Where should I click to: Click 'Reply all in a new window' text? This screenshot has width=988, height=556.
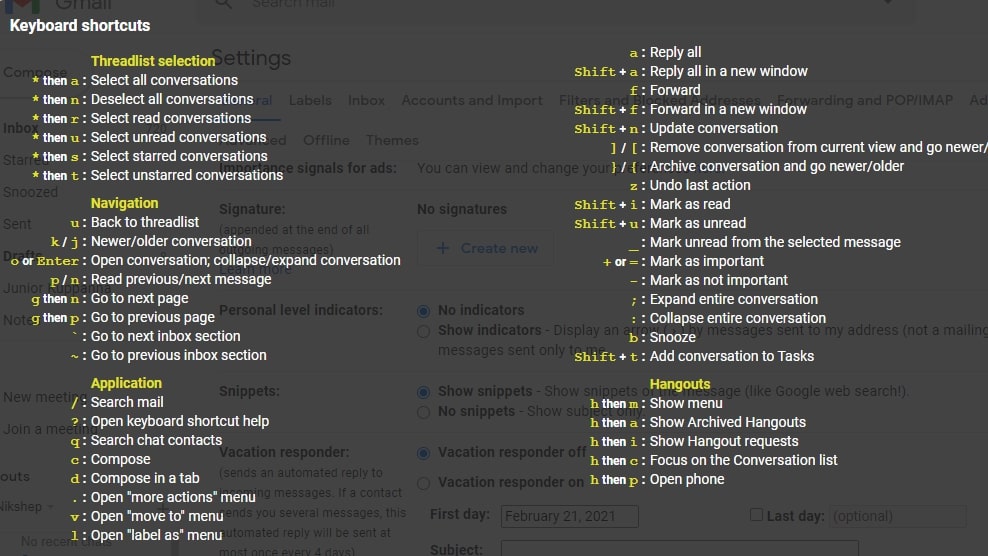click(728, 71)
